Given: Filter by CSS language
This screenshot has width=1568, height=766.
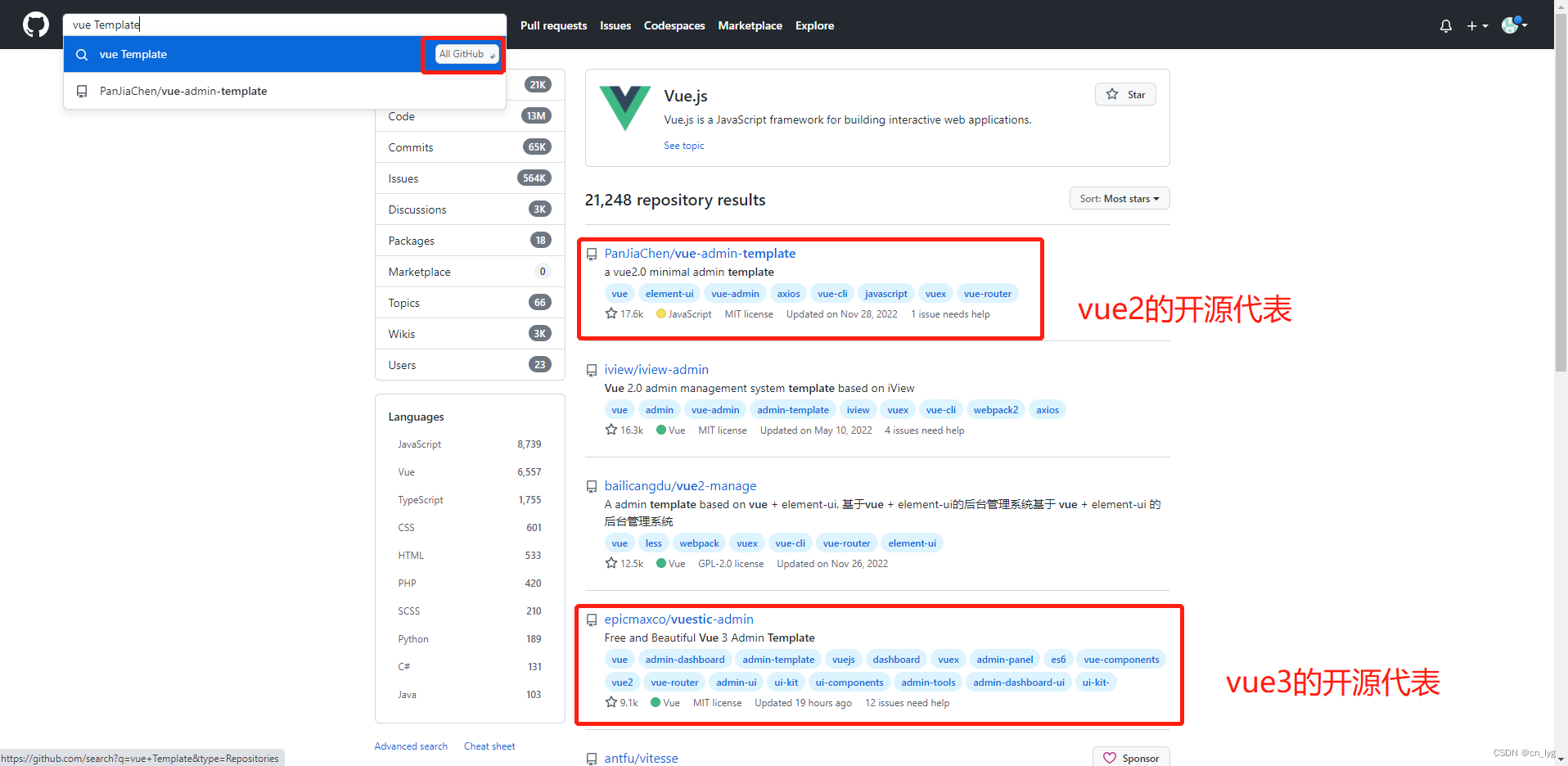Looking at the screenshot, I should click(470, 528).
